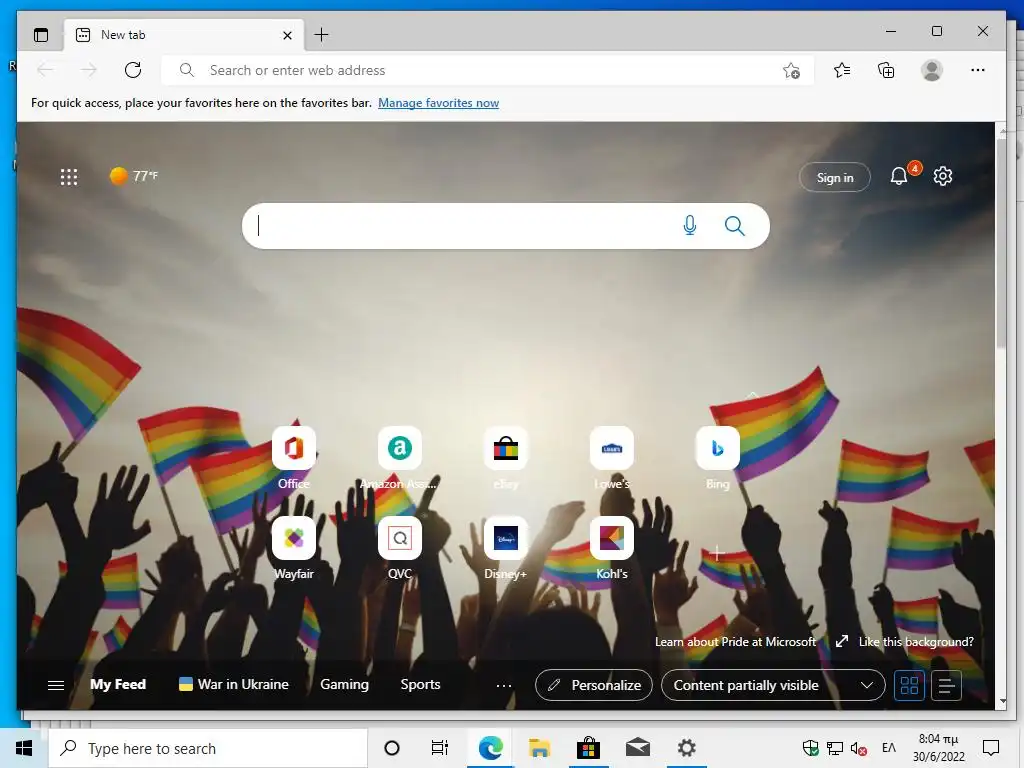This screenshot has height=768, width=1024.
Task: Select the My Feed tab
Action: pyautogui.click(x=118, y=684)
